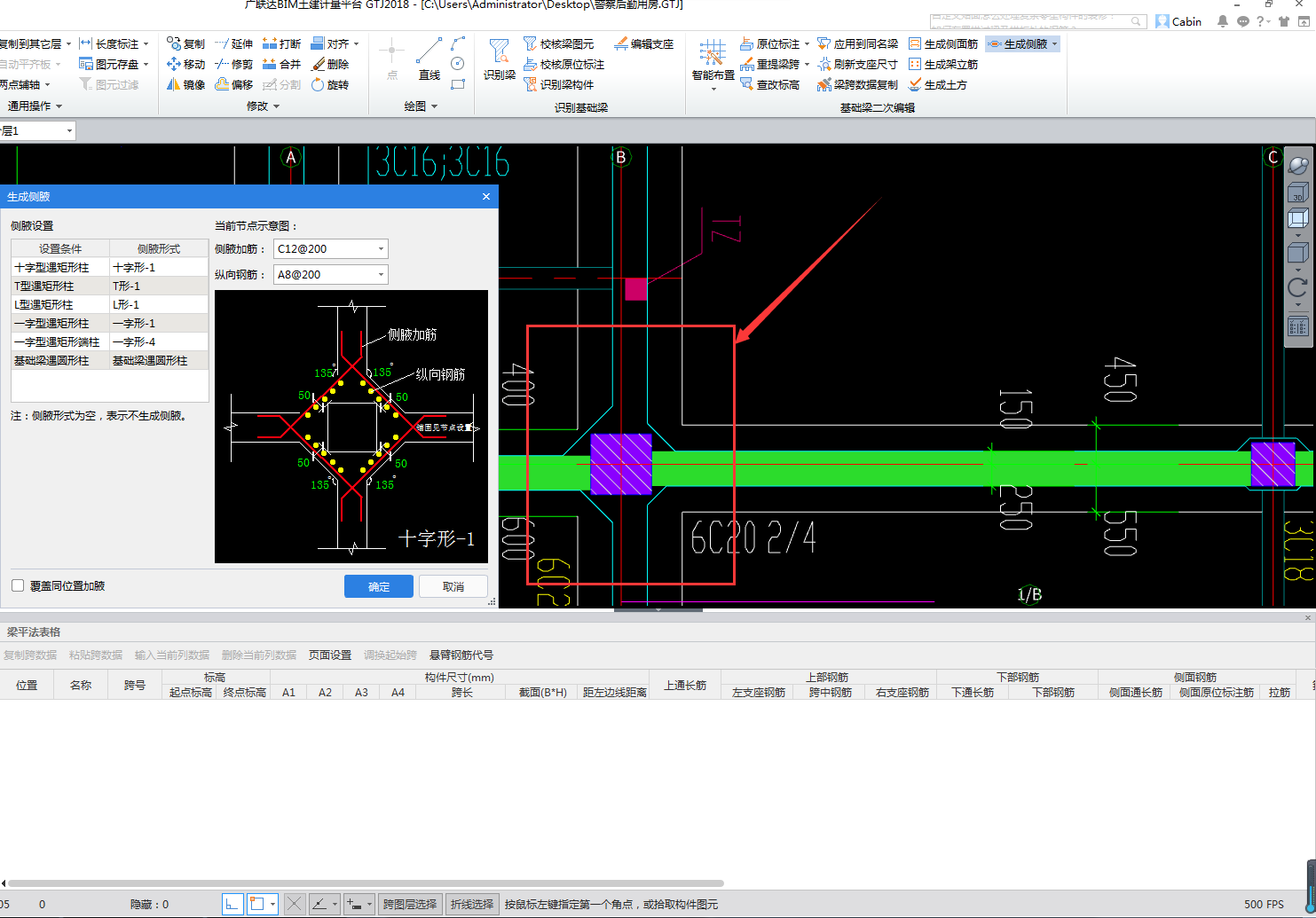
Task: Close the 生成侧腋 dialog
Action: pos(486,196)
